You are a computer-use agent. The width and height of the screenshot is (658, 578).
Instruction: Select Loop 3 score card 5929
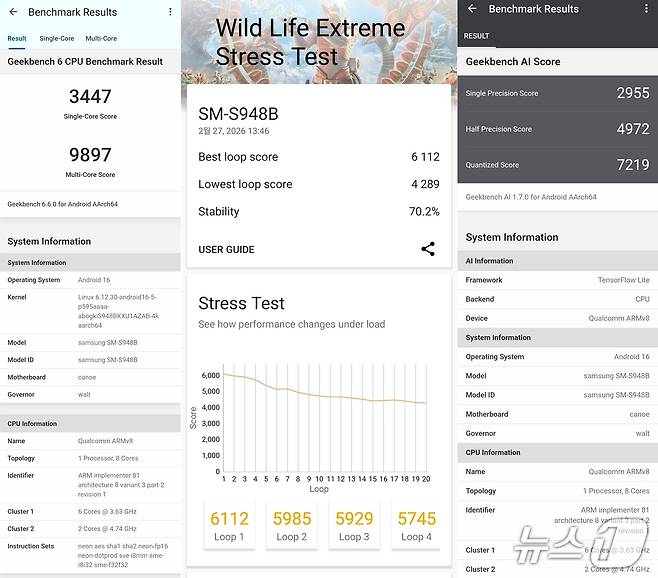pos(354,525)
